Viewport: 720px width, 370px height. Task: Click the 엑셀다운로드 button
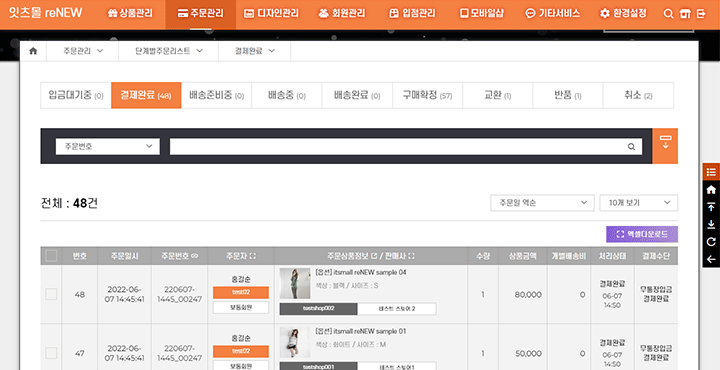pos(642,234)
